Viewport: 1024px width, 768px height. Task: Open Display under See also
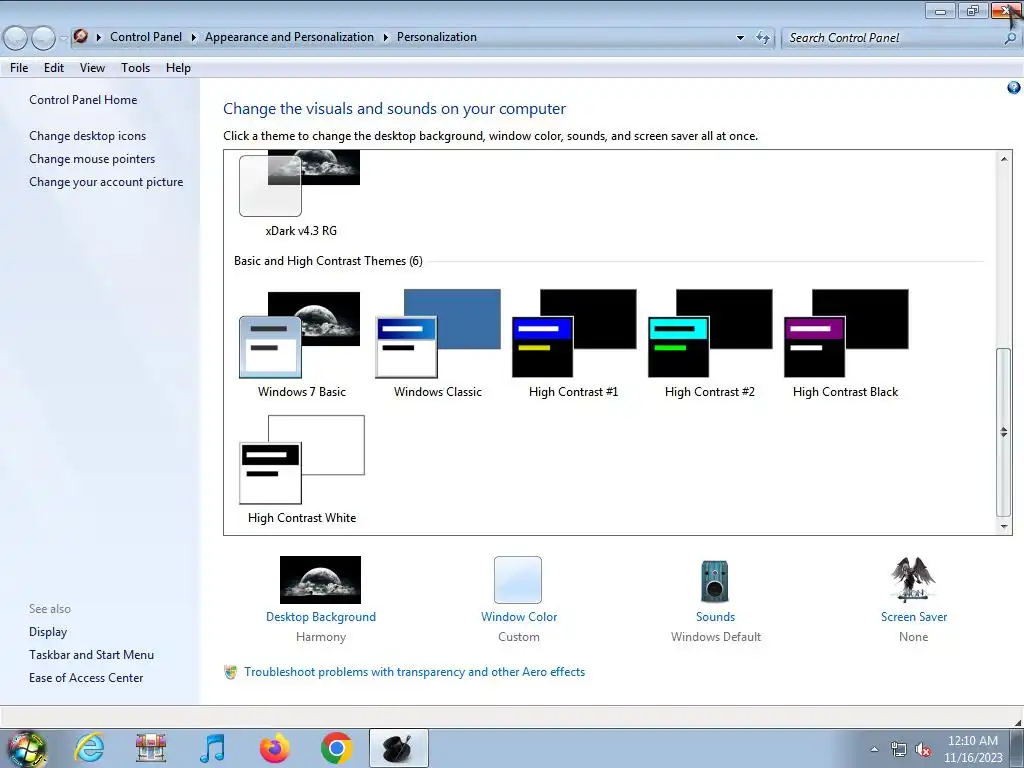[x=48, y=632]
